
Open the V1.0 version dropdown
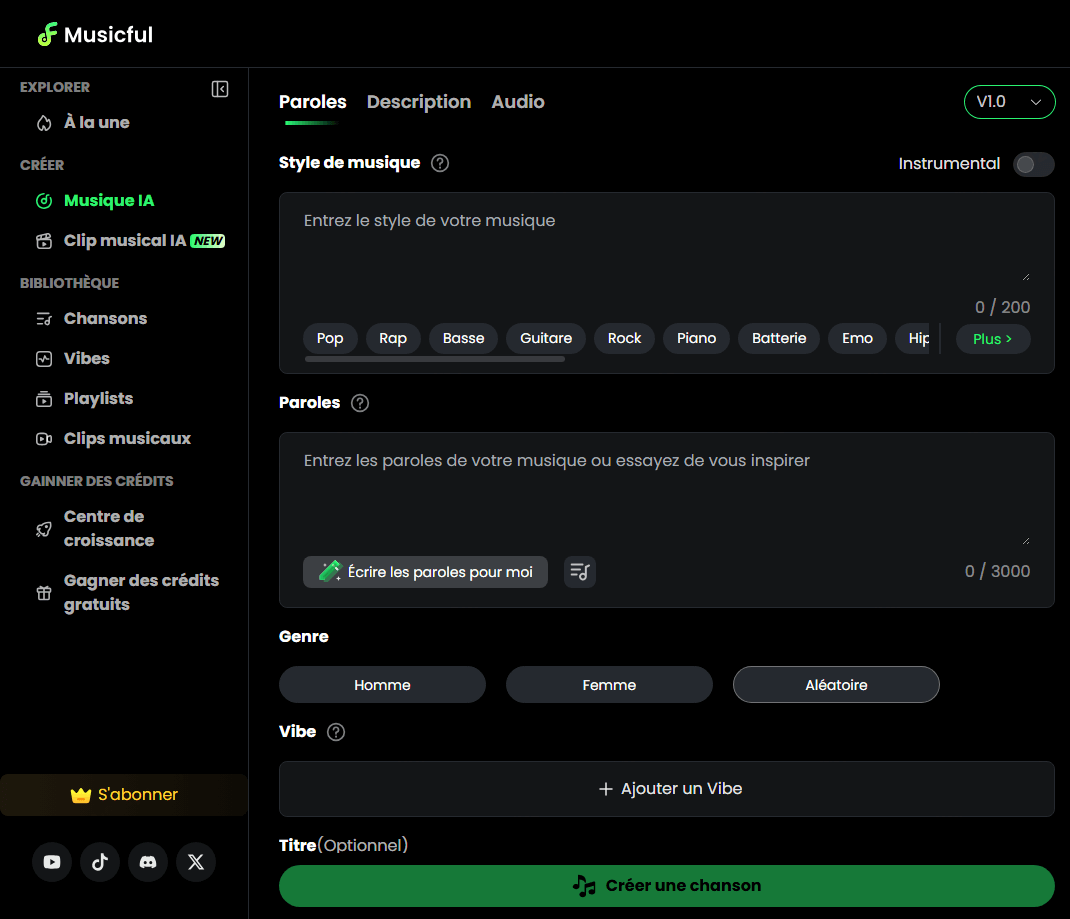point(1009,101)
